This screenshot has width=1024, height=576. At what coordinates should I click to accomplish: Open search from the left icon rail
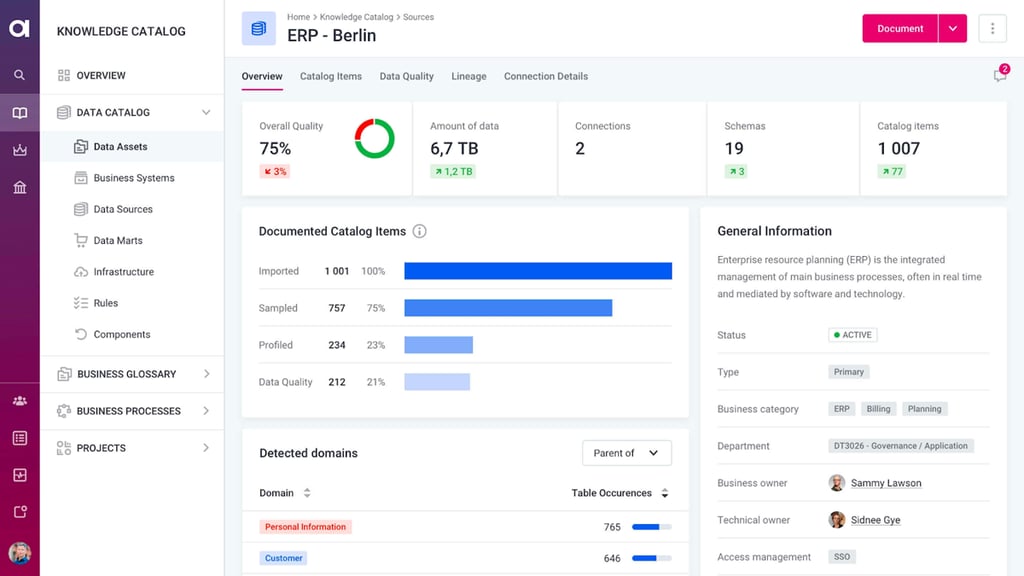coord(20,75)
